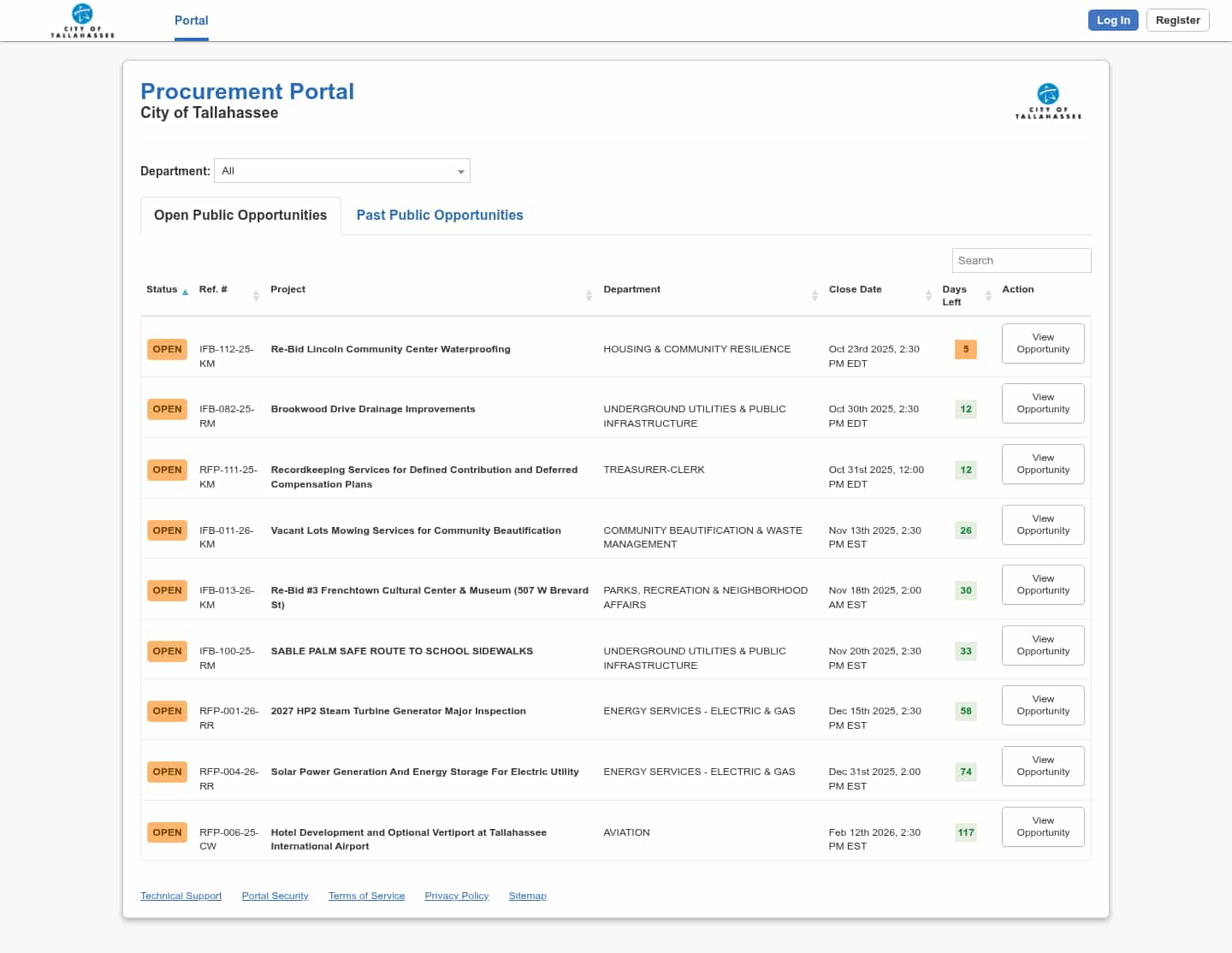Screen dimensions: 1232x953
Task: Sort by Days Left column arrows
Action: click(x=988, y=295)
